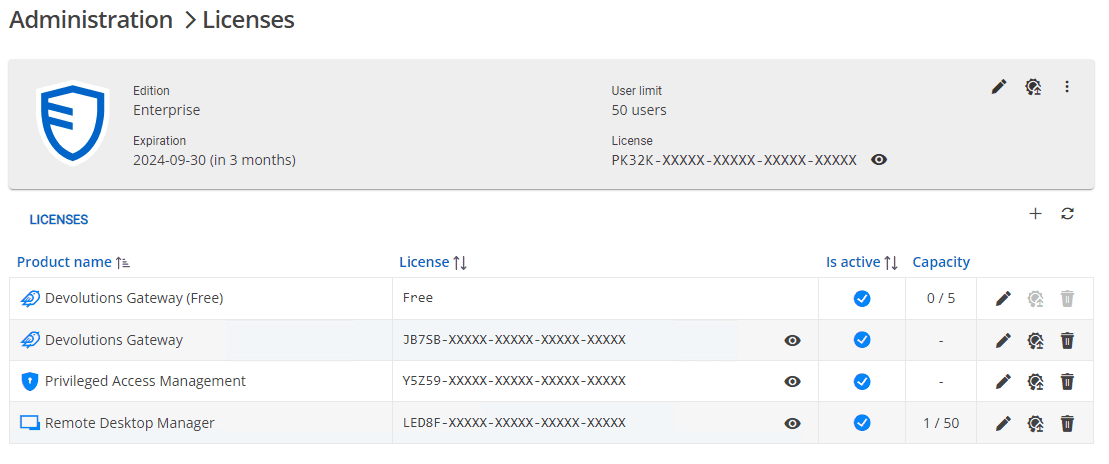Select Privileged Access Management product name
This screenshot has height=464, width=1109.
tap(145, 381)
